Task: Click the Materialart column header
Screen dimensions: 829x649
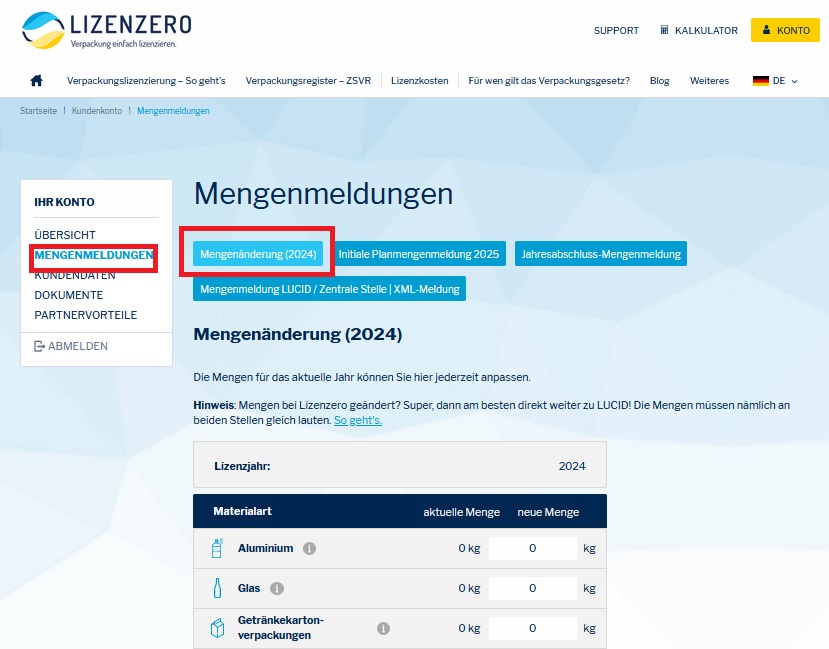Action: pyautogui.click(x=243, y=511)
